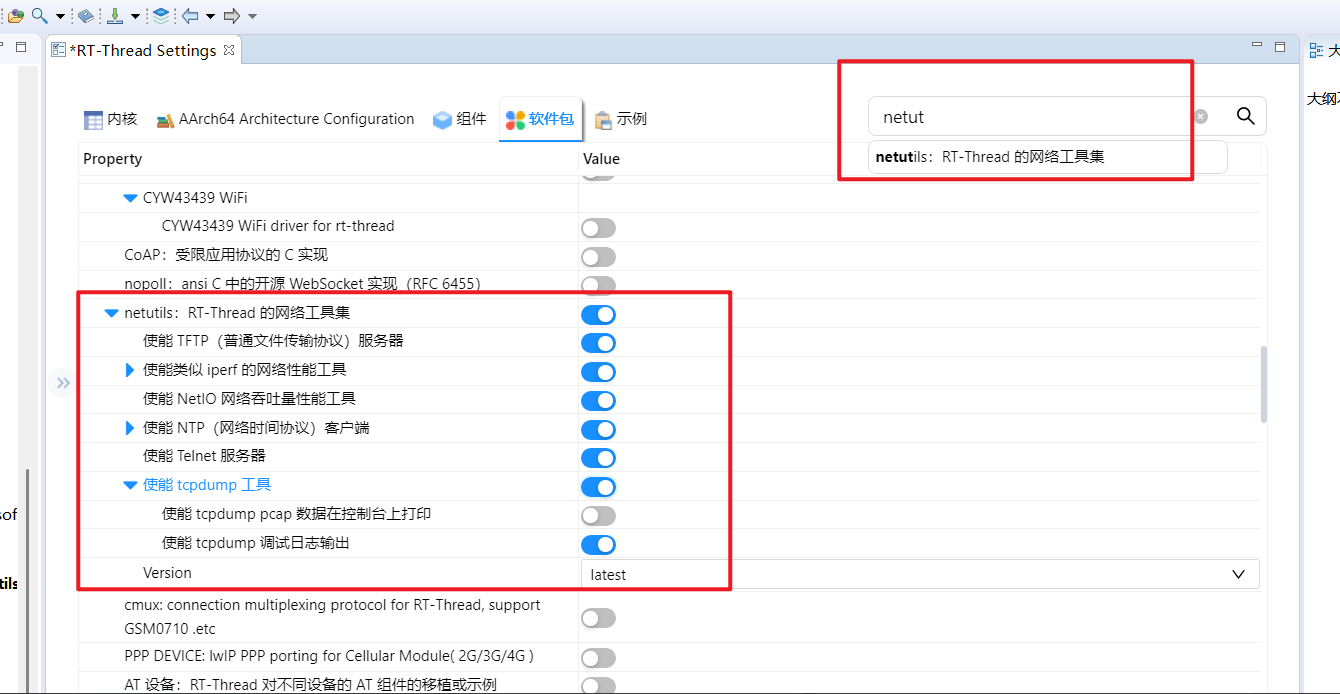Click the netut search input field
The width and height of the screenshot is (1340, 694).
coord(1030,116)
